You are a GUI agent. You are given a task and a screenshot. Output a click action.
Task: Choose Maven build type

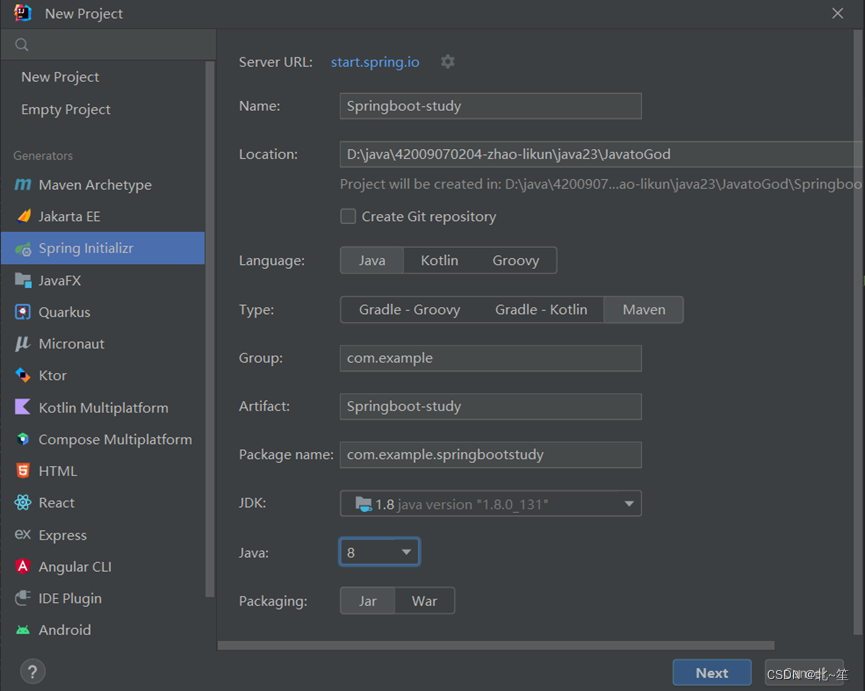644,310
